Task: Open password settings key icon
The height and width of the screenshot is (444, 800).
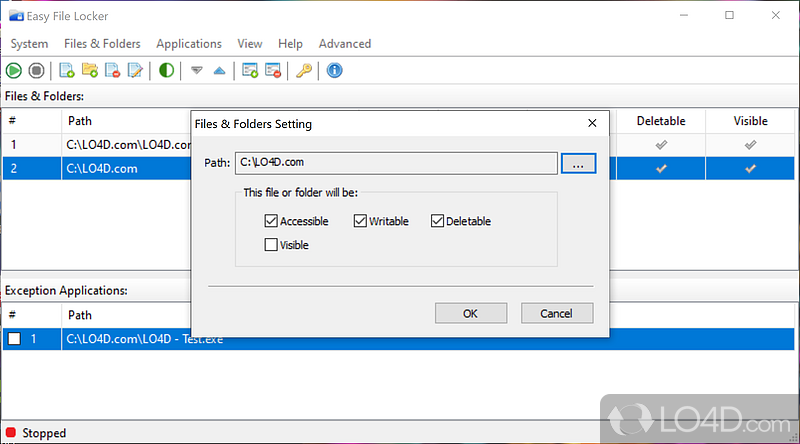Action: click(304, 70)
